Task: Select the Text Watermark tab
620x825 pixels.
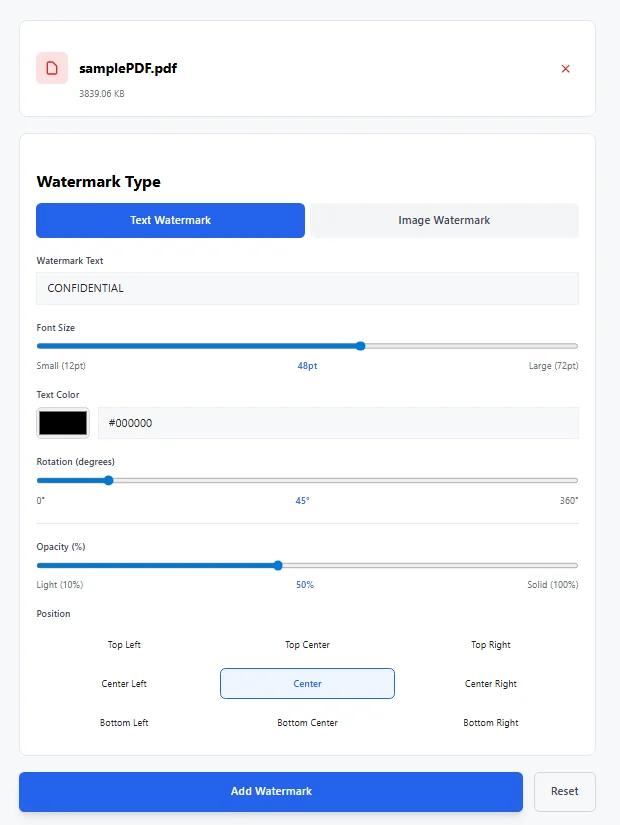Action: point(170,220)
